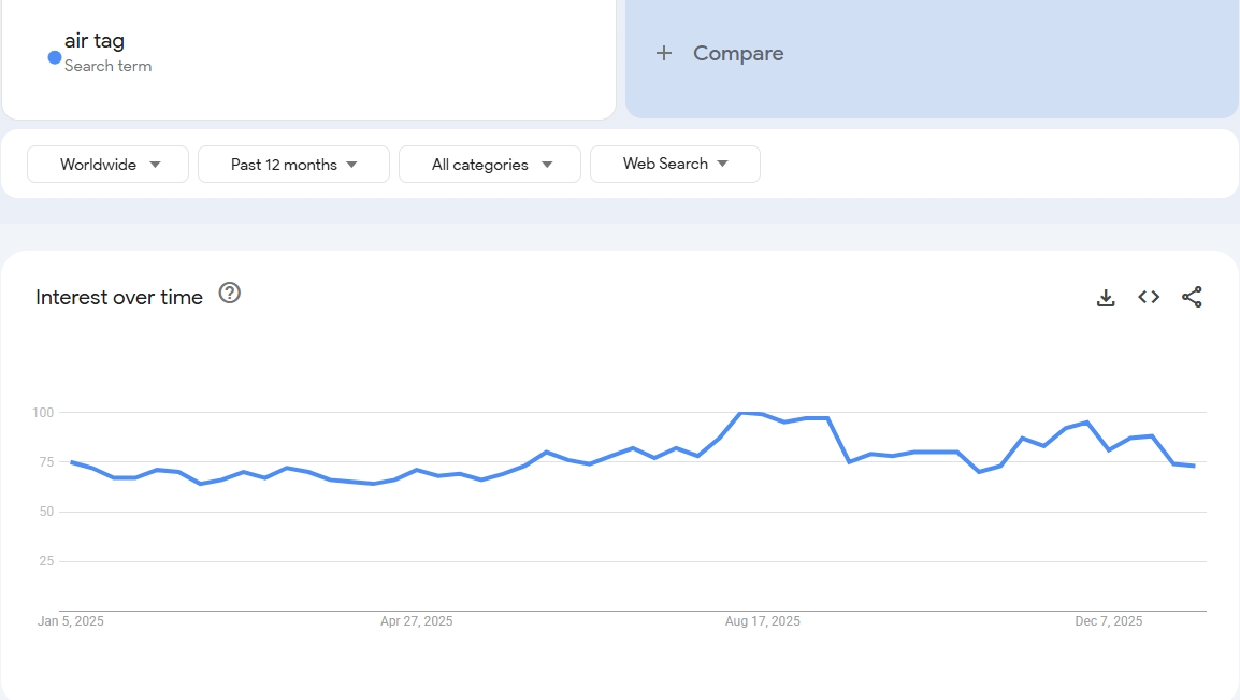Viewport: 1240px width, 700px height.
Task: Expand the Past 12 months dropdown
Action: point(294,164)
